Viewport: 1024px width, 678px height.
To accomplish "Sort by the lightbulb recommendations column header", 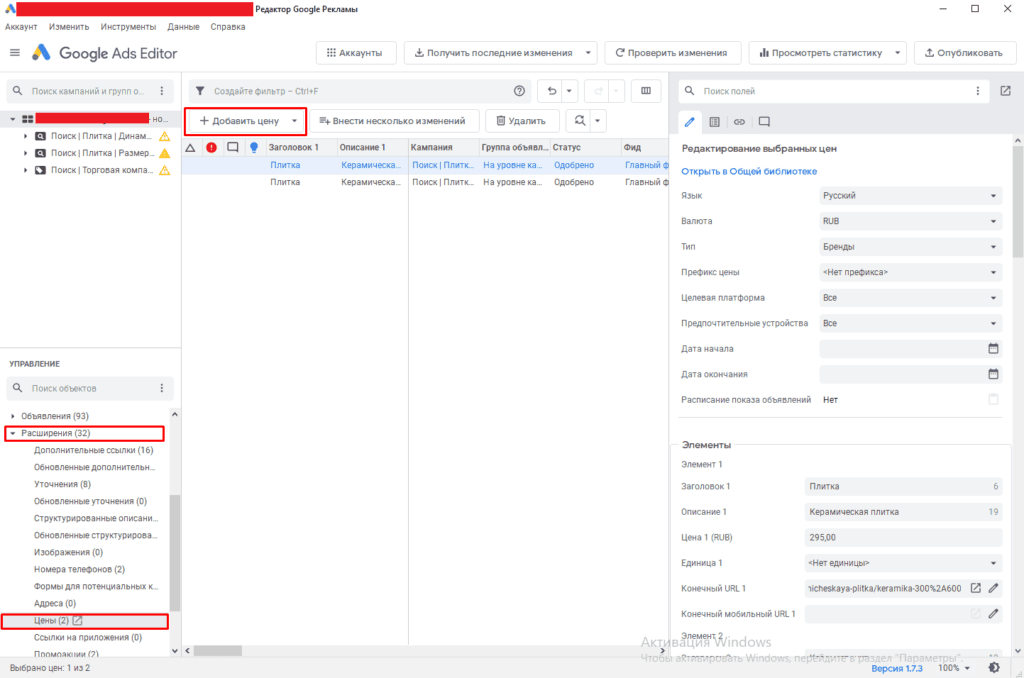I will 254,148.
